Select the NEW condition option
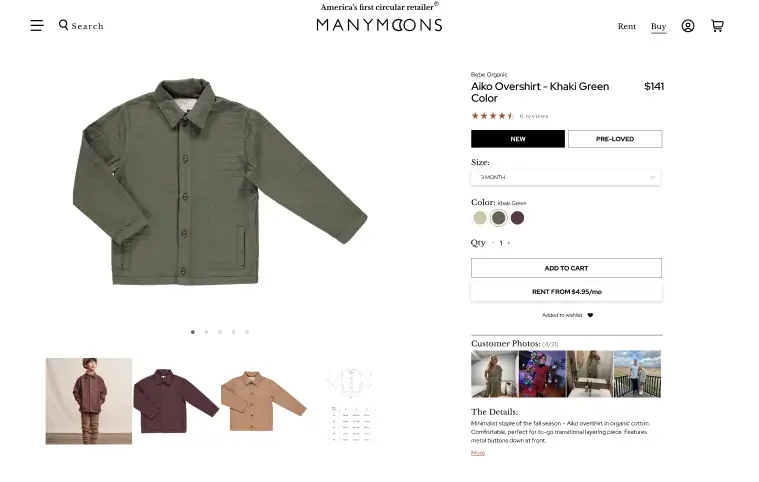759x482 pixels. pyautogui.click(x=518, y=139)
